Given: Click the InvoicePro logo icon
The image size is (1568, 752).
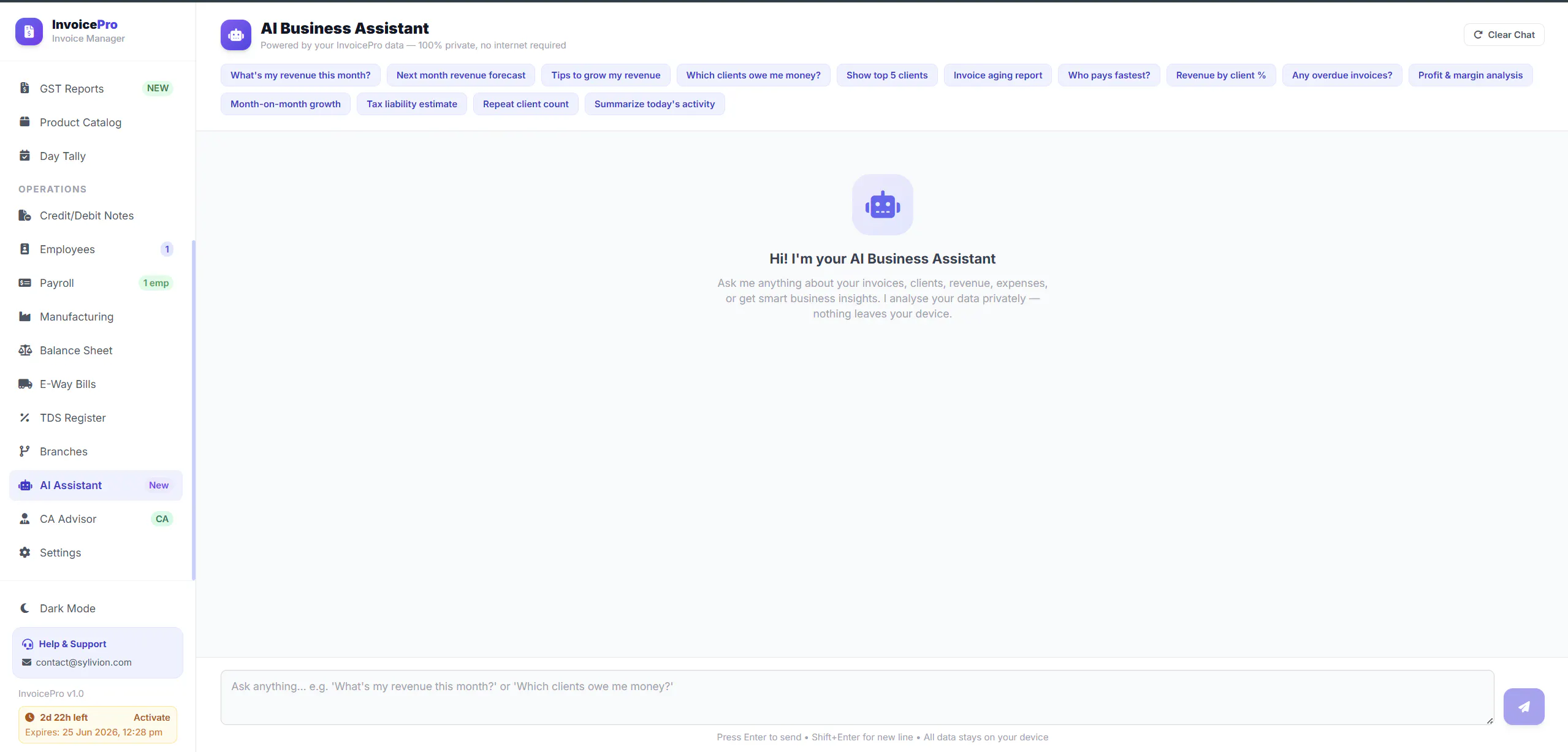Looking at the screenshot, I should click(29, 31).
